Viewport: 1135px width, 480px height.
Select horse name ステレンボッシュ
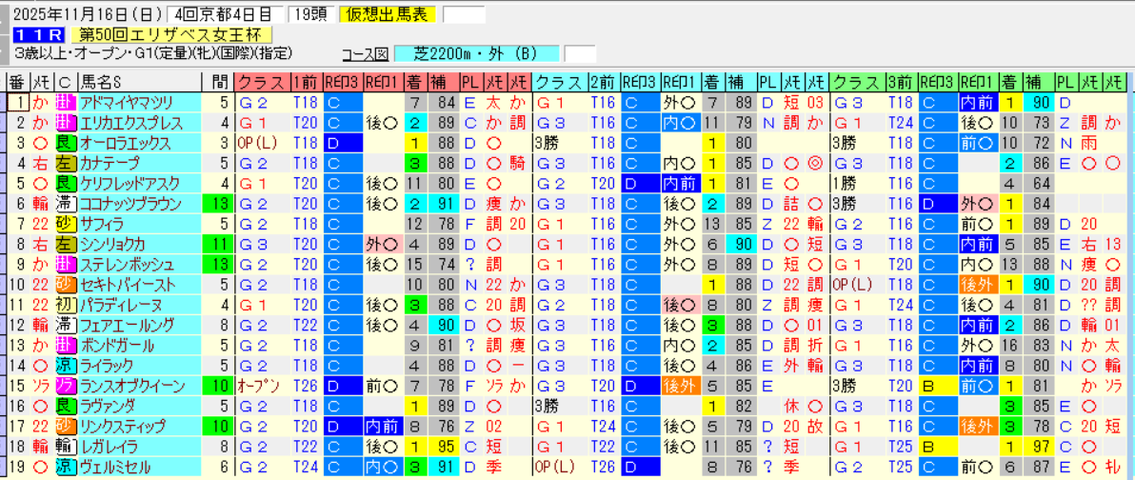(x=126, y=264)
